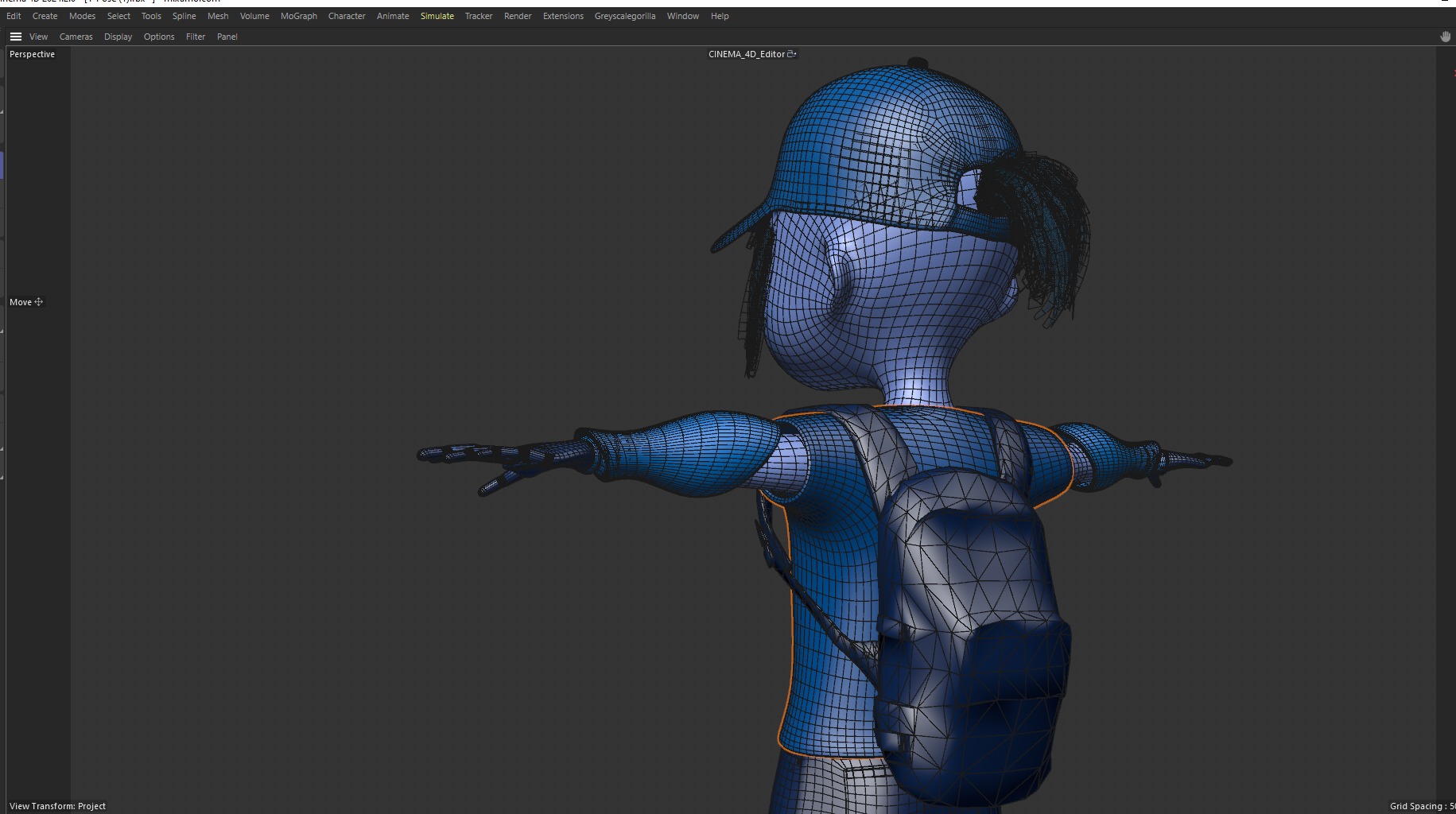
Task: Open the Edit menu
Action: coord(14,16)
